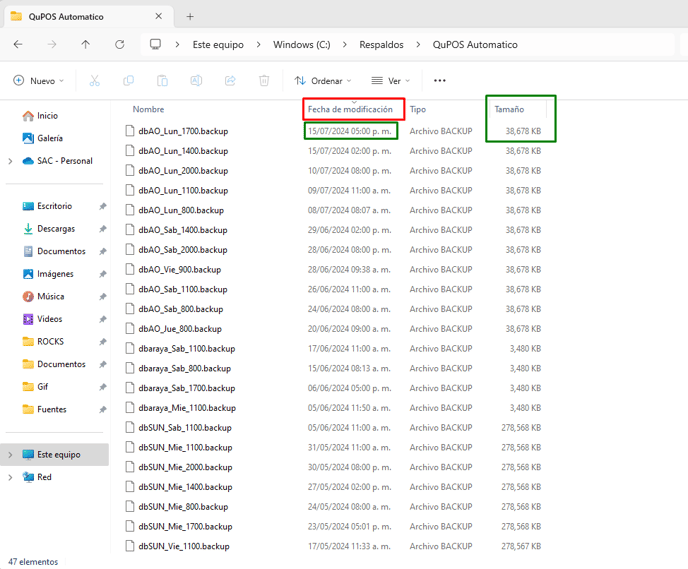The height and width of the screenshot is (569, 688).
Task: Go up one folder level
Action: [x=86, y=44]
